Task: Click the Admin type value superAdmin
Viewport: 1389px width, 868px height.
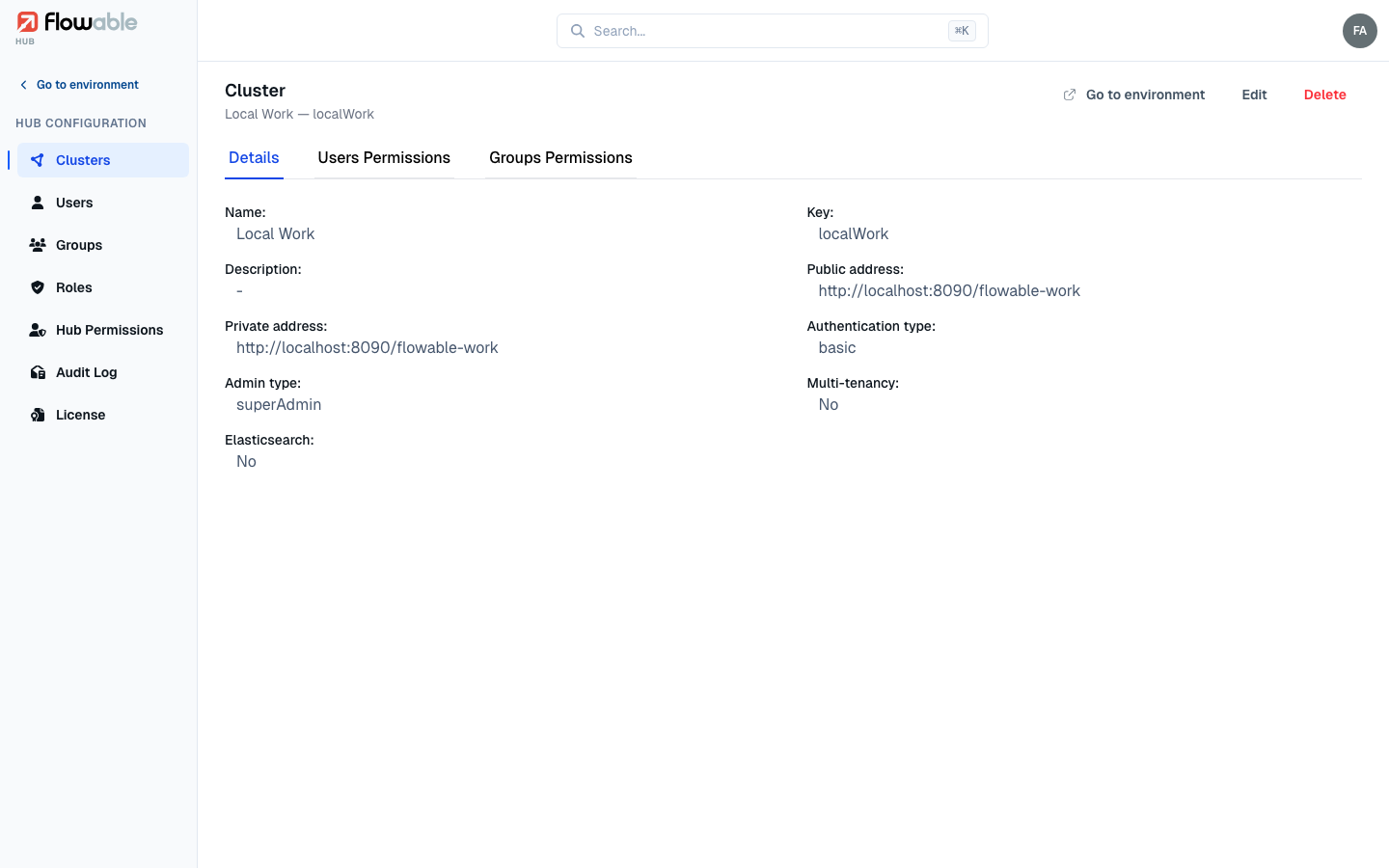Action: [279, 405]
